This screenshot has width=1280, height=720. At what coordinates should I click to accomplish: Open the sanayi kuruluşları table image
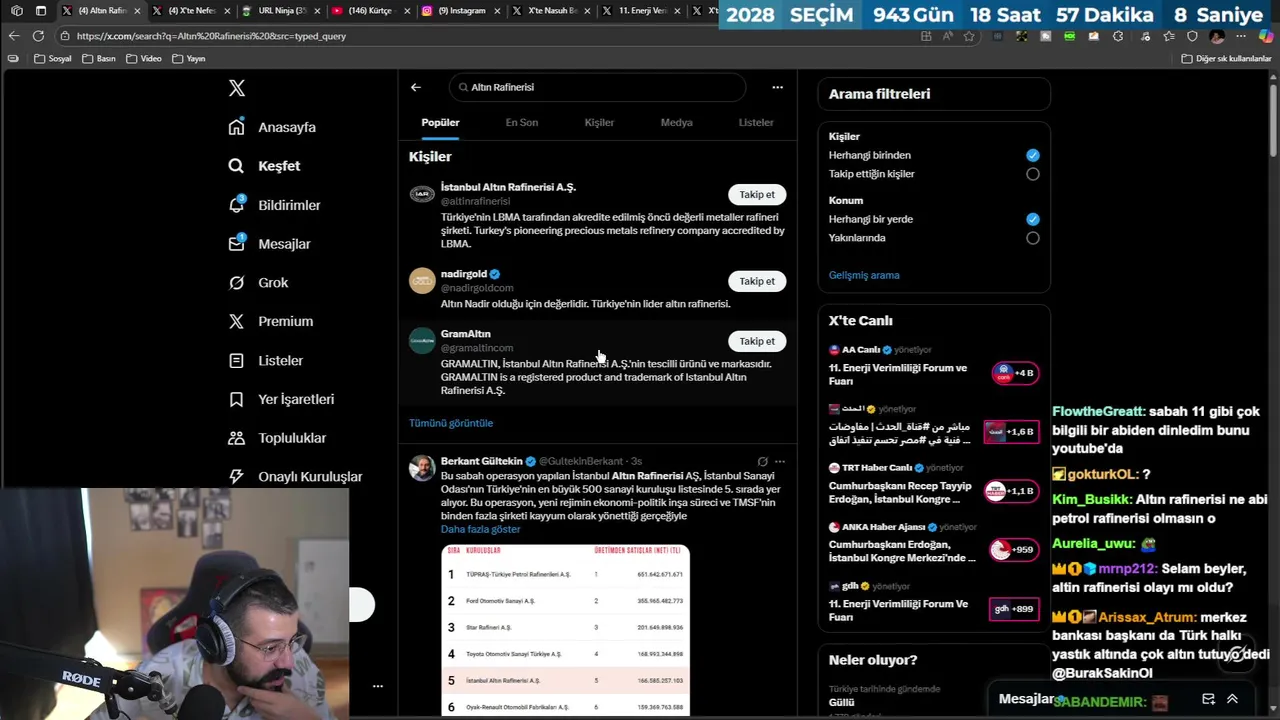pos(566,630)
